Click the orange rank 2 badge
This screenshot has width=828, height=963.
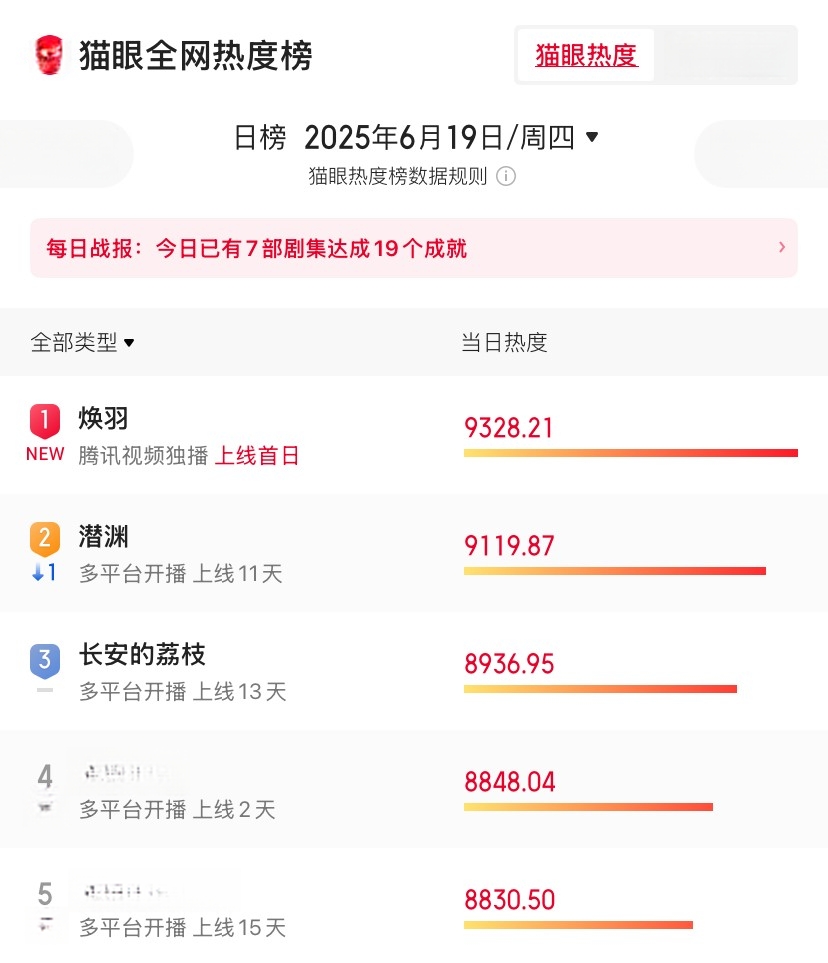(x=45, y=539)
